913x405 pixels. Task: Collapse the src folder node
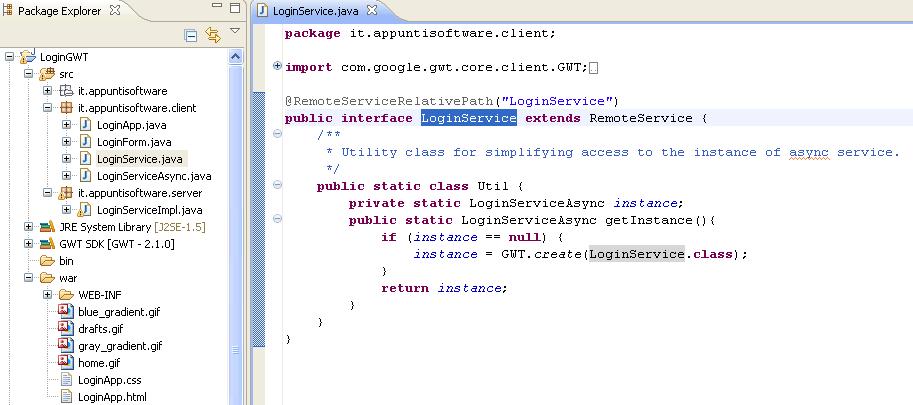(x=28, y=74)
